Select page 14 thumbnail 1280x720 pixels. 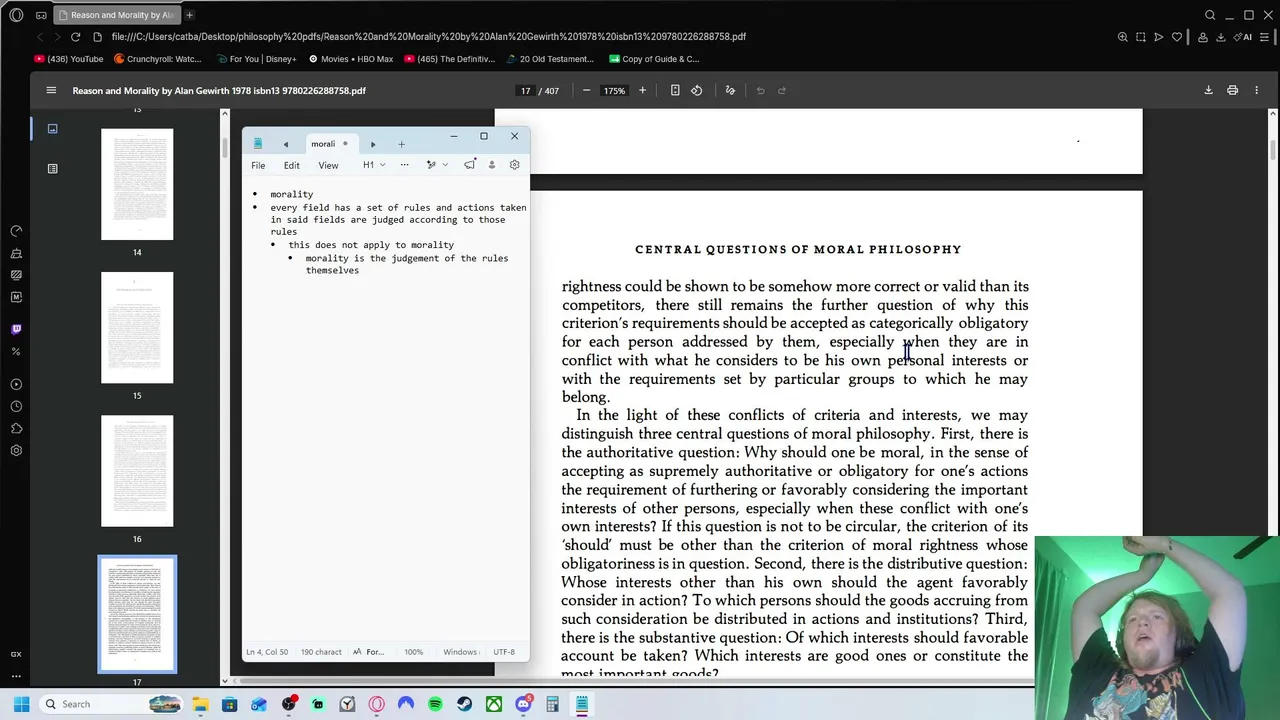point(137,184)
